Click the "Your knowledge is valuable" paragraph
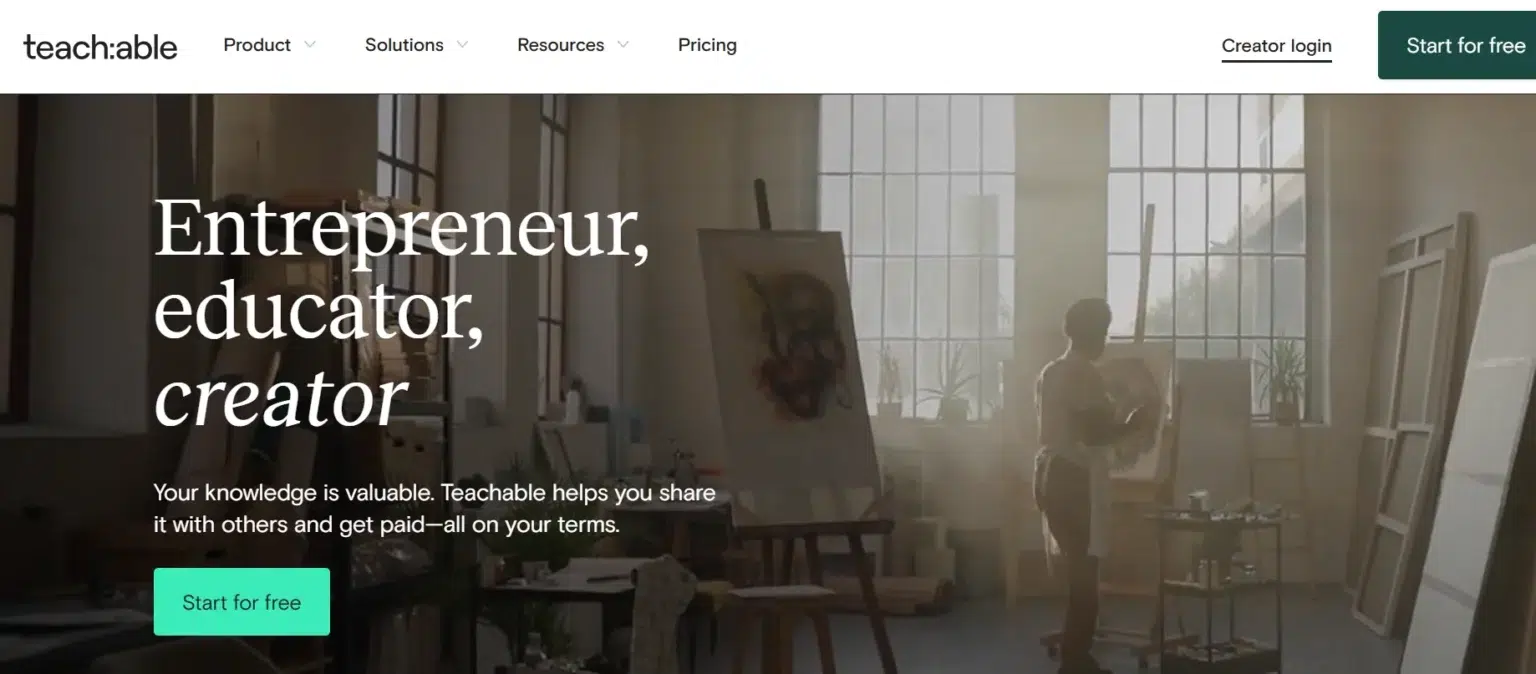 click(434, 508)
